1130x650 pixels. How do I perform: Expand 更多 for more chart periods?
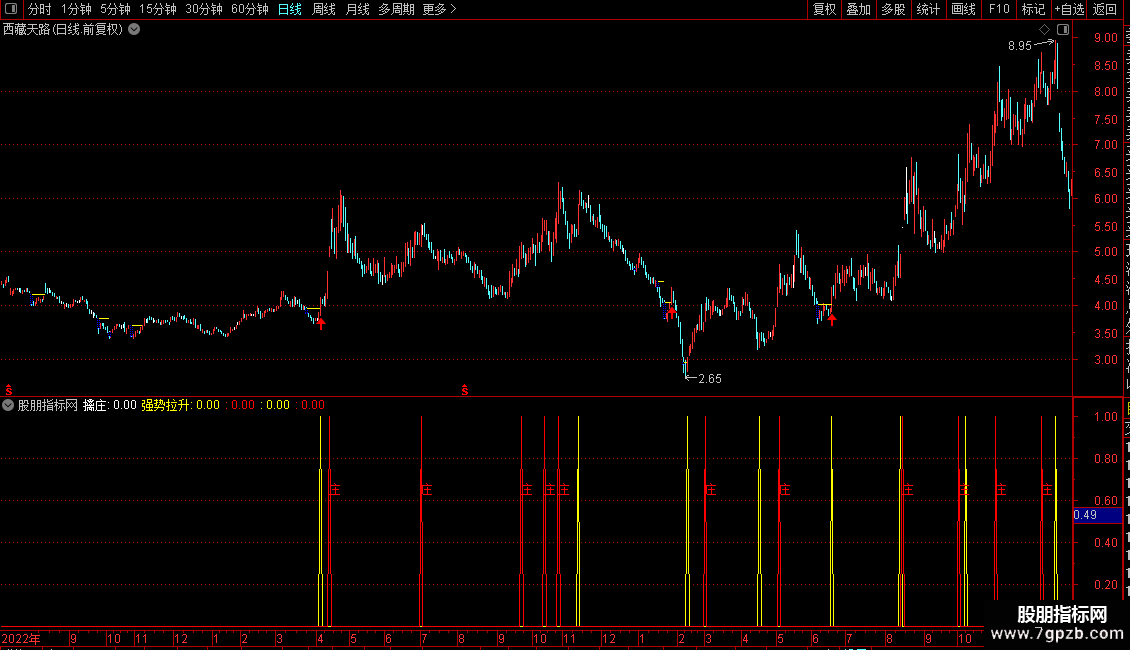[x=440, y=9]
